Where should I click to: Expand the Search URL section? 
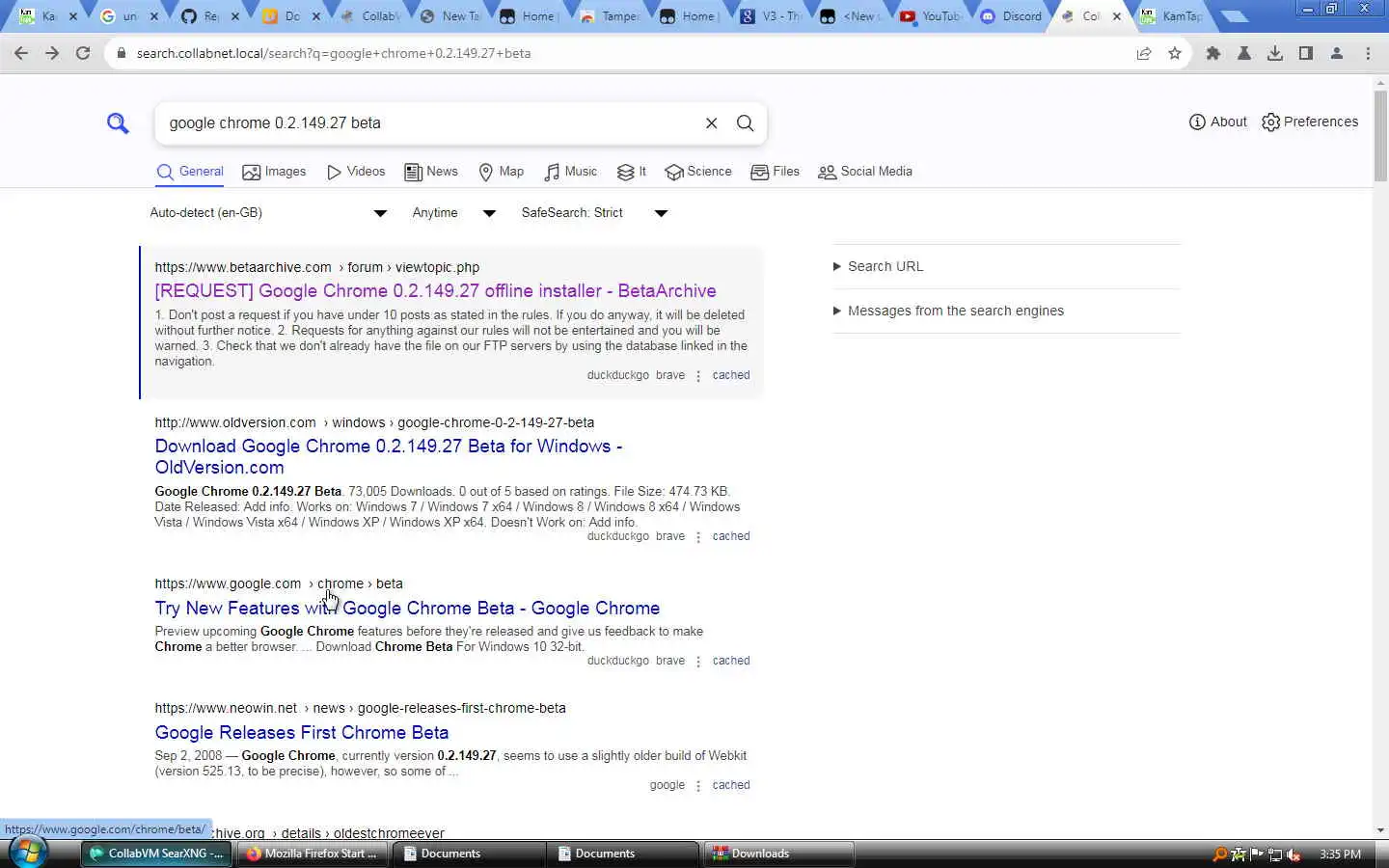(x=878, y=266)
